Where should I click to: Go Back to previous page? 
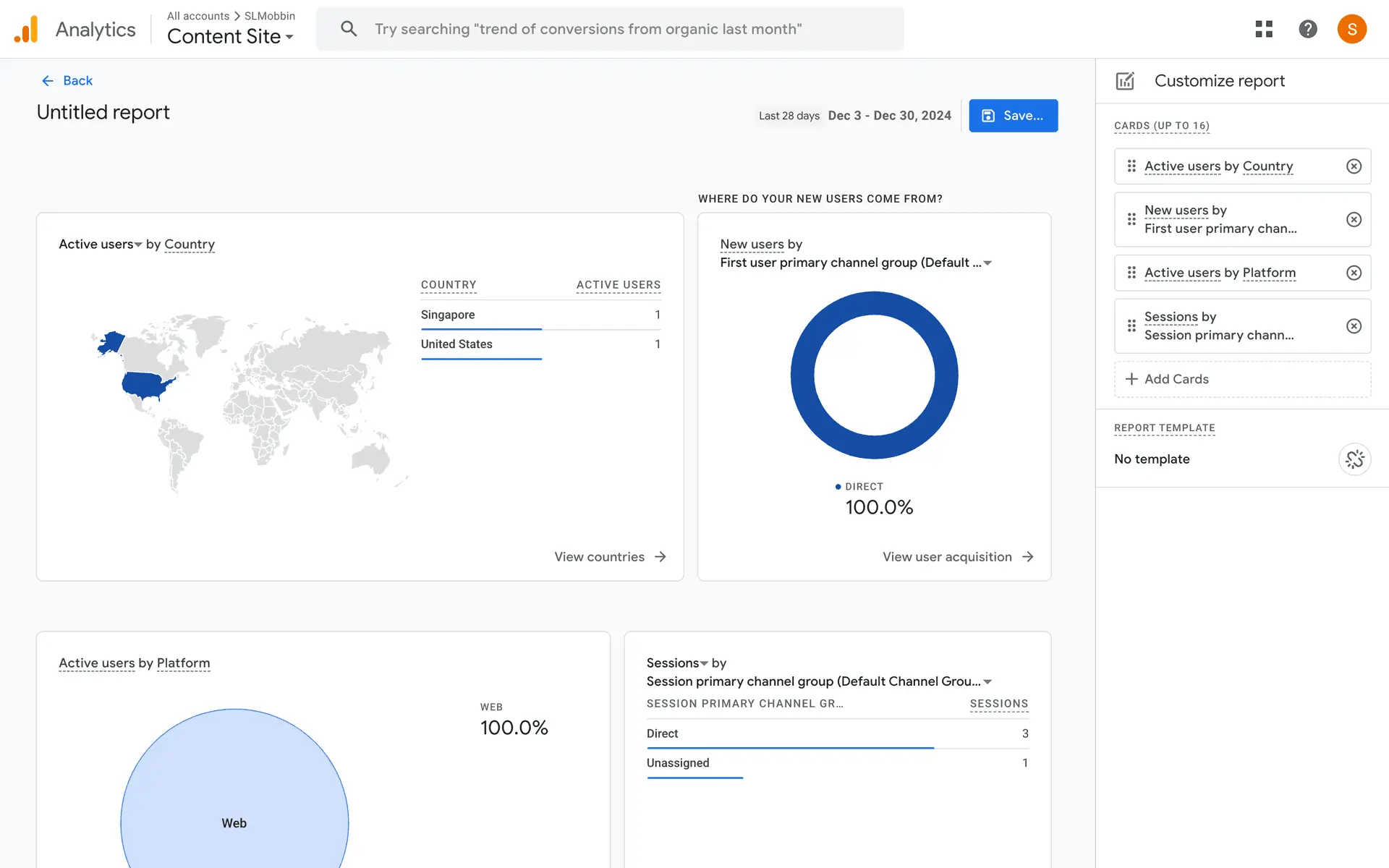click(x=67, y=81)
